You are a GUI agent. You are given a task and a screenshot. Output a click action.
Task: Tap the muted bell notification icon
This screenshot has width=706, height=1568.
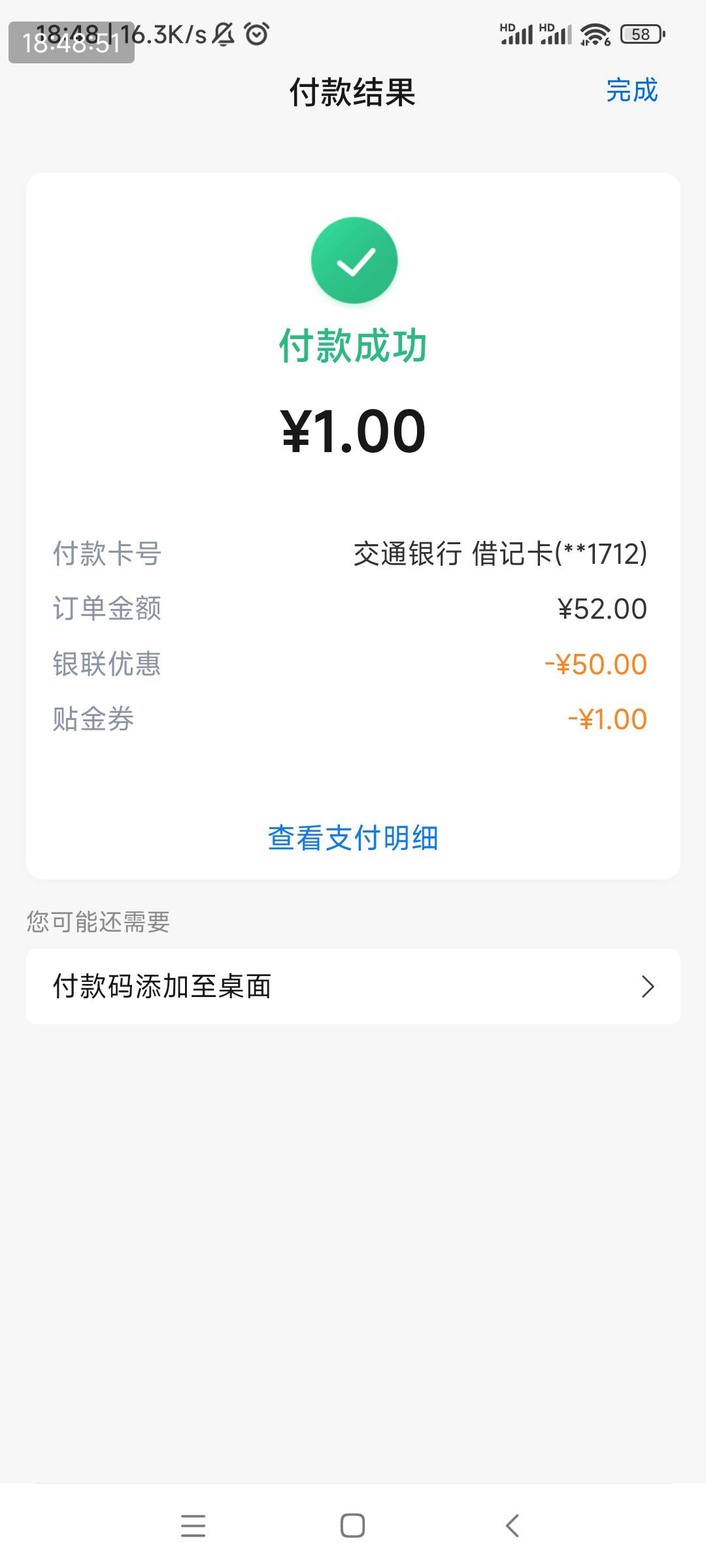coord(224,34)
